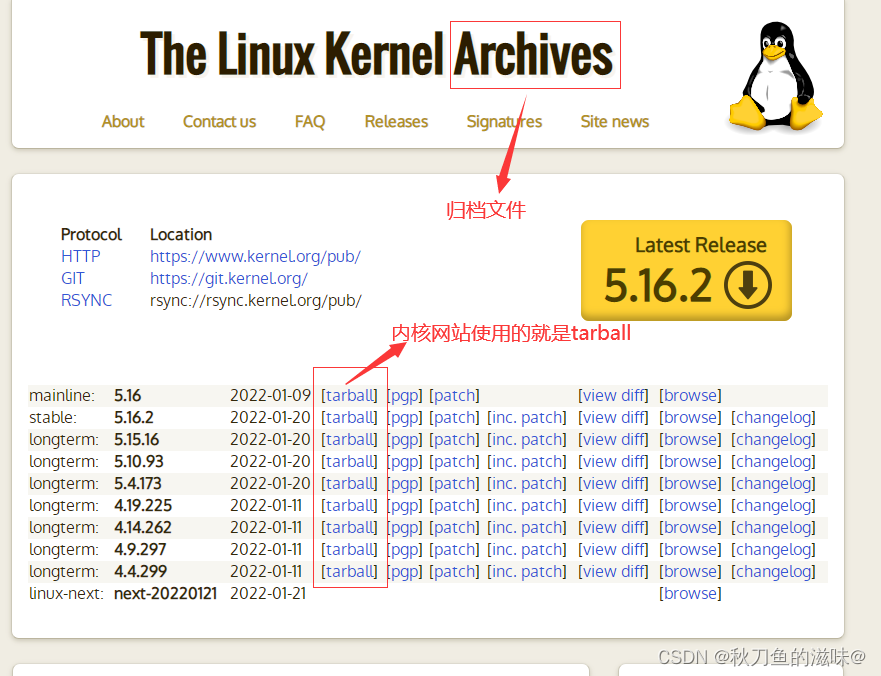Screen dimensions: 881x676
Task: Open the pgp signature for stable 5.16.2
Action: 405,418
